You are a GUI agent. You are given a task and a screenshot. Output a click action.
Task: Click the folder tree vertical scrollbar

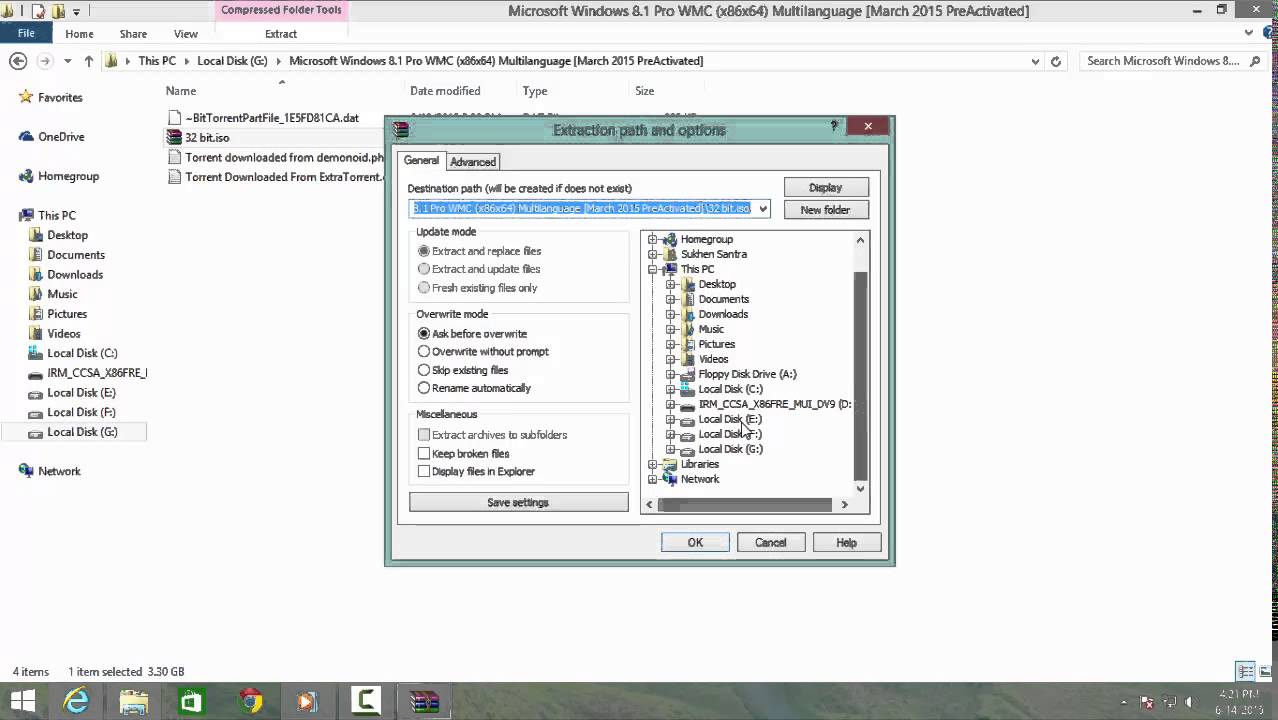(x=860, y=375)
